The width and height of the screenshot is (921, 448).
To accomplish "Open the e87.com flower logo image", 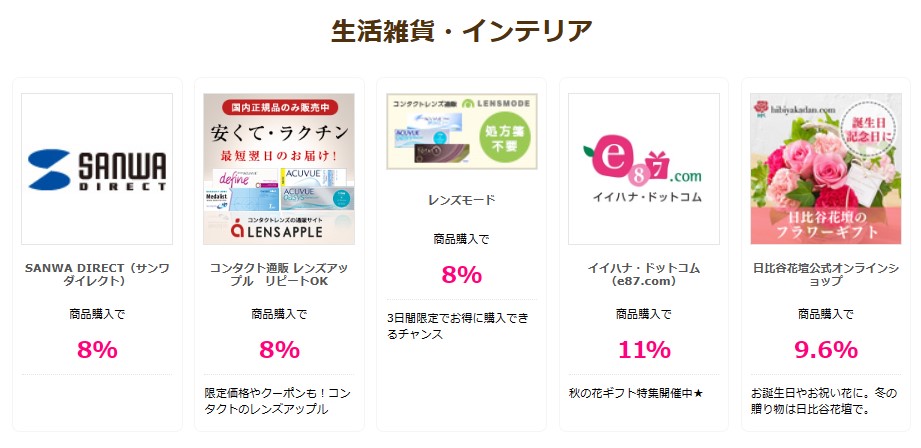I will pyautogui.click(x=644, y=169).
